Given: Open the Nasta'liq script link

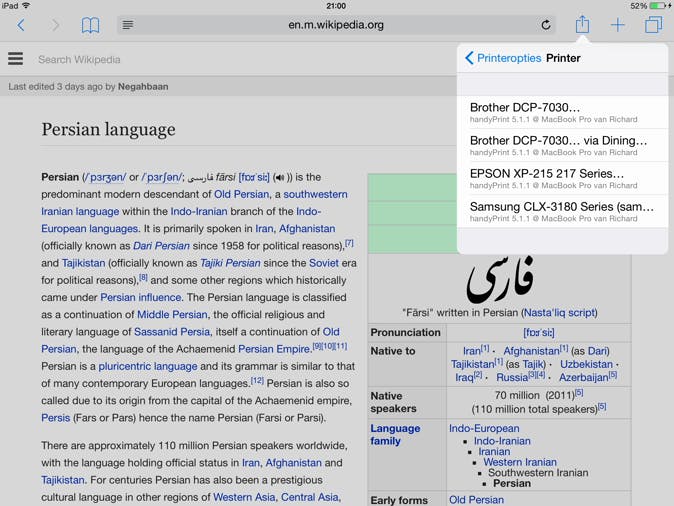Looking at the screenshot, I should [x=560, y=313].
